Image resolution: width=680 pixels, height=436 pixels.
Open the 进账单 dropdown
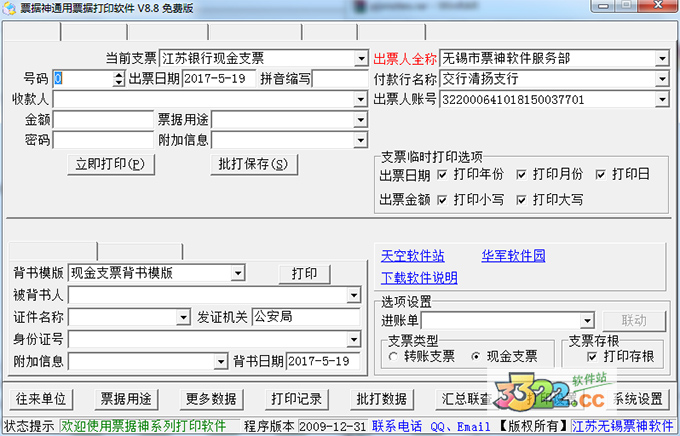click(587, 321)
